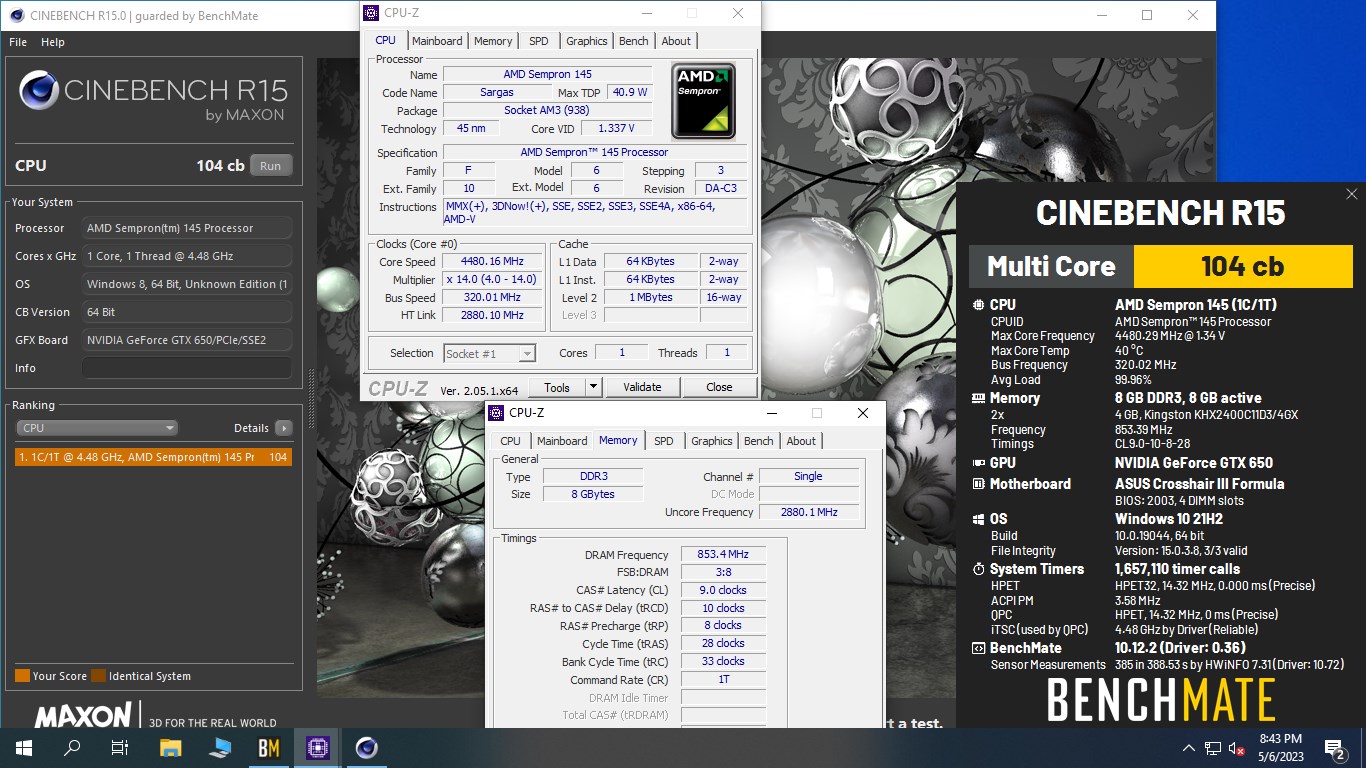The width and height of the screenshot is (1366, 768).
Task: Click the Cinebench R15 logo sphere icon
Action: 38,91
